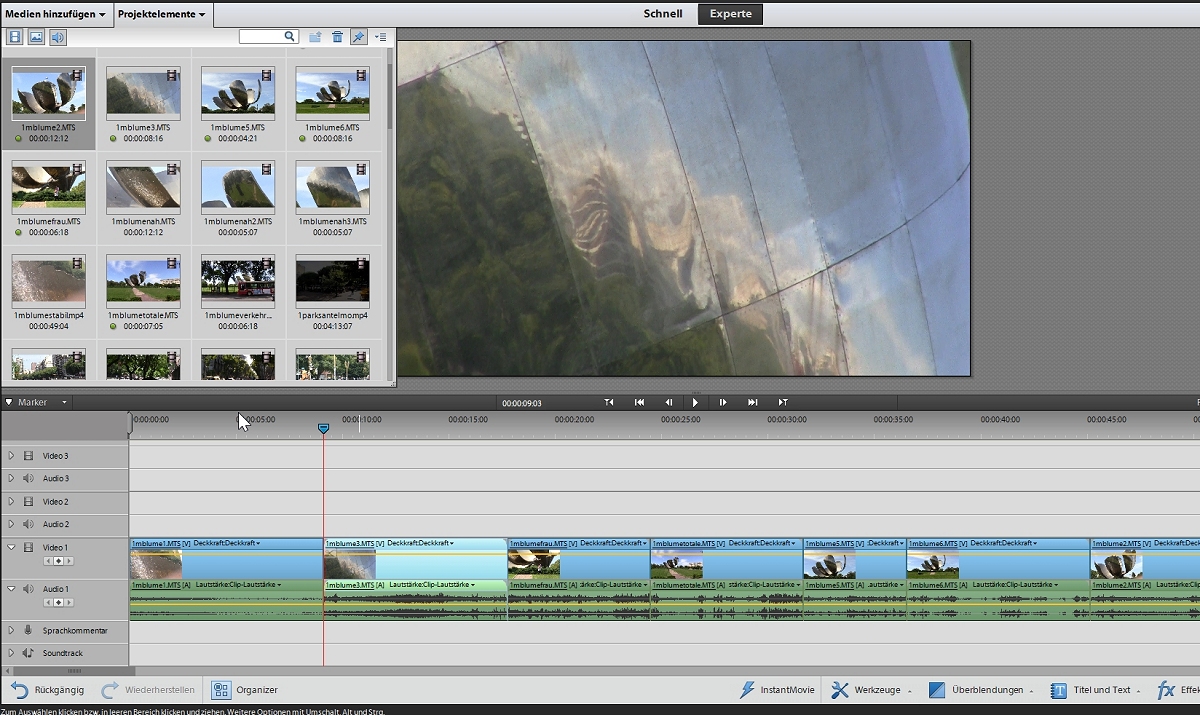Click the 1mblumestabilmp4 file name
This screenshot has height=715, width=1200.
click(49, 315)
